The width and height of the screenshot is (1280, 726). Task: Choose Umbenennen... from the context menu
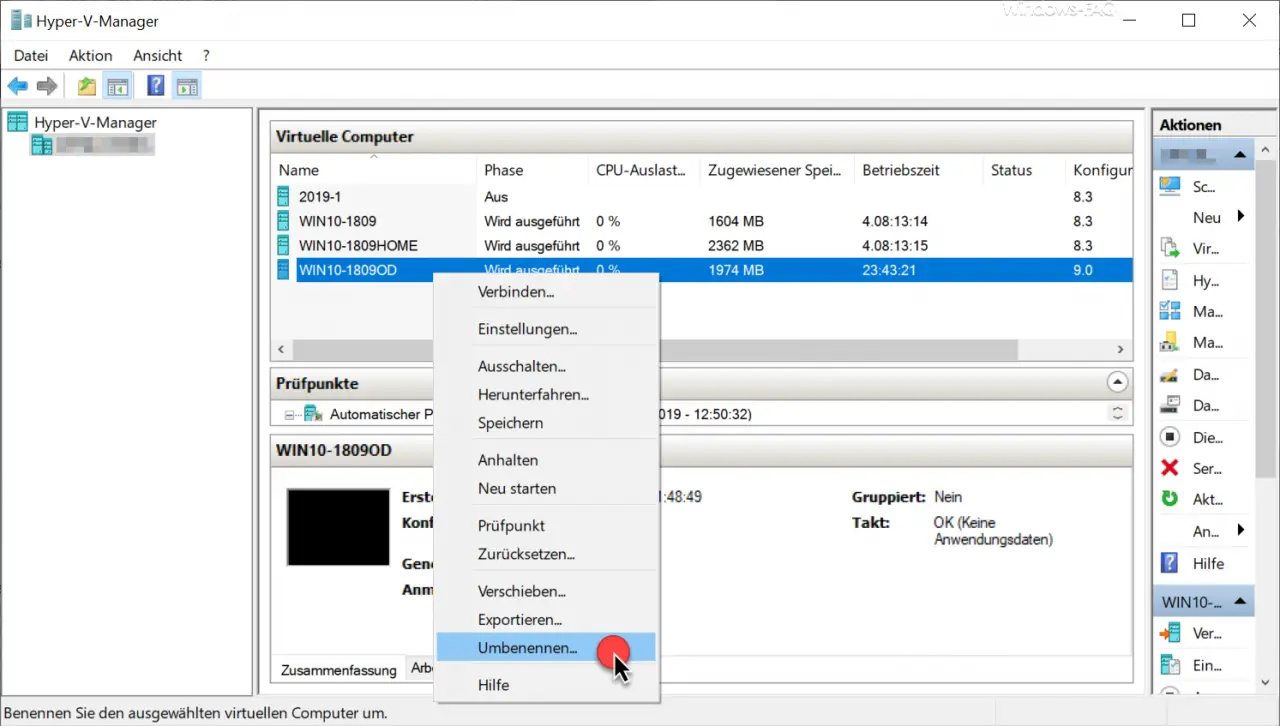tap(546, 647)
